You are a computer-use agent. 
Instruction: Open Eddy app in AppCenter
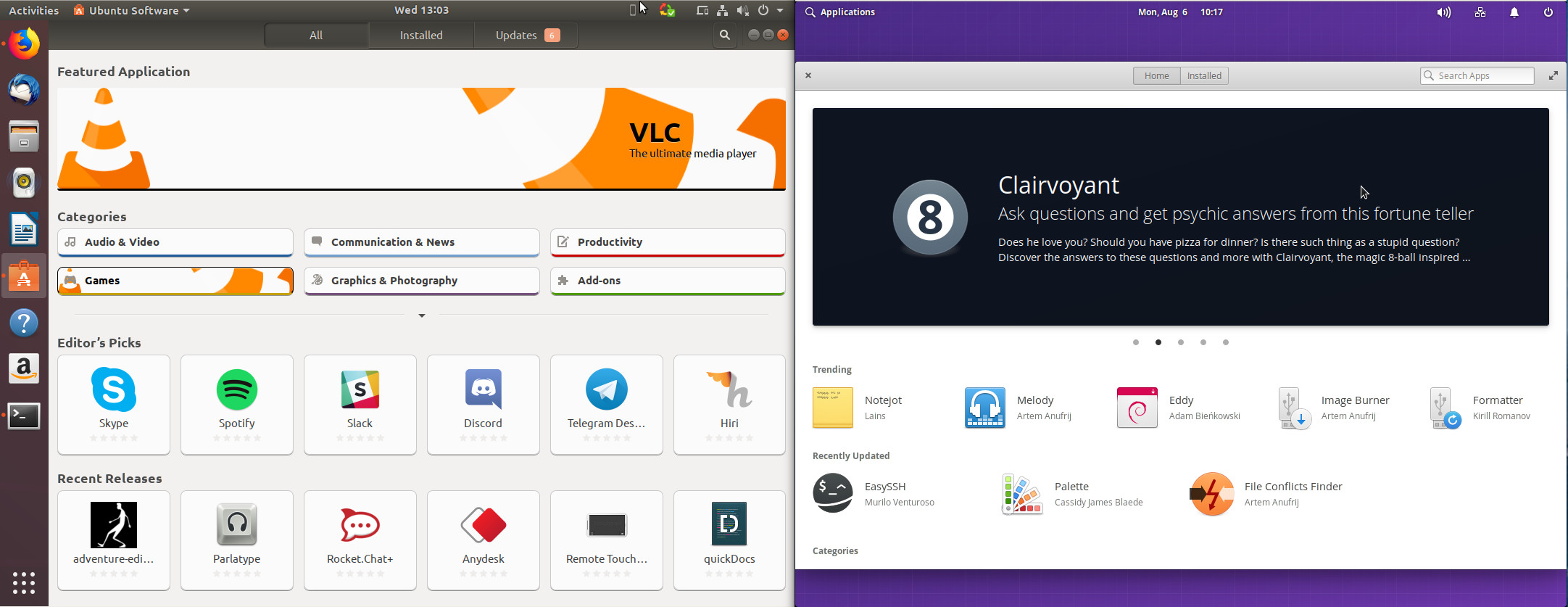pos(1179,408)
